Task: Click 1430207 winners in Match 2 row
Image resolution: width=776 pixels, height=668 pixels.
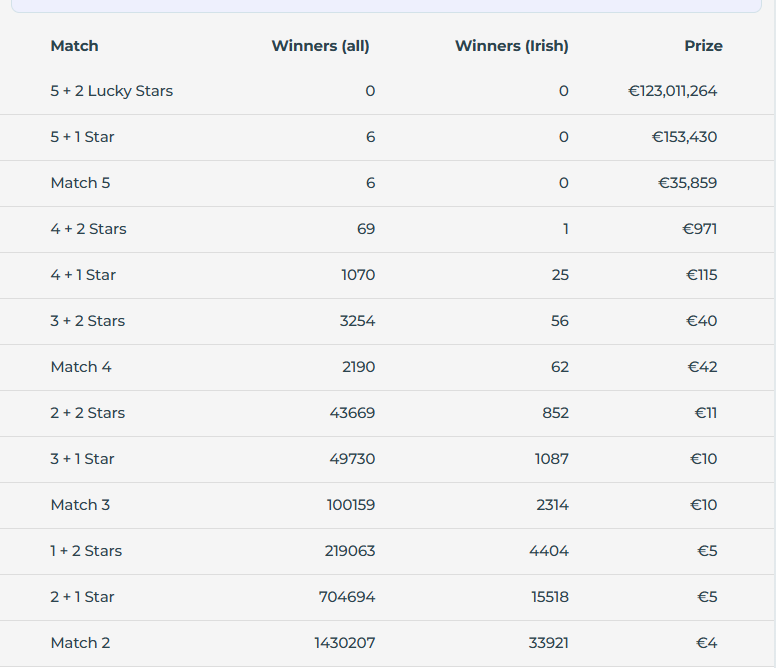Action: click(344, 643)
